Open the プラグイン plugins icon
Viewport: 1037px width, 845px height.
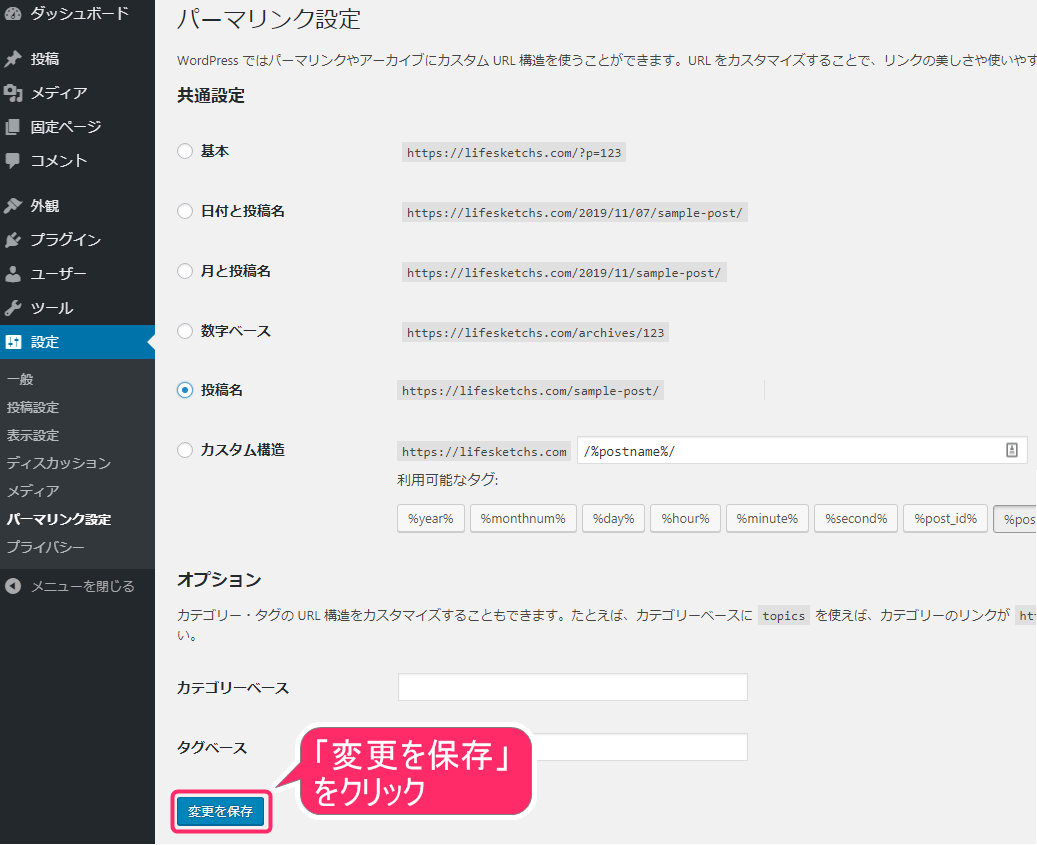point(13,240)
